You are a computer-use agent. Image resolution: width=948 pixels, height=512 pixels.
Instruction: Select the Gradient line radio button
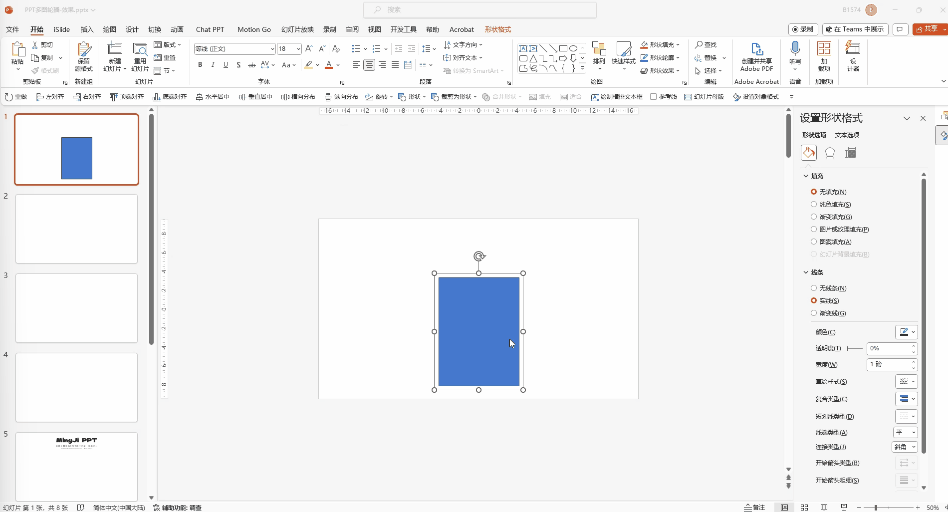[x=814, y=313]
